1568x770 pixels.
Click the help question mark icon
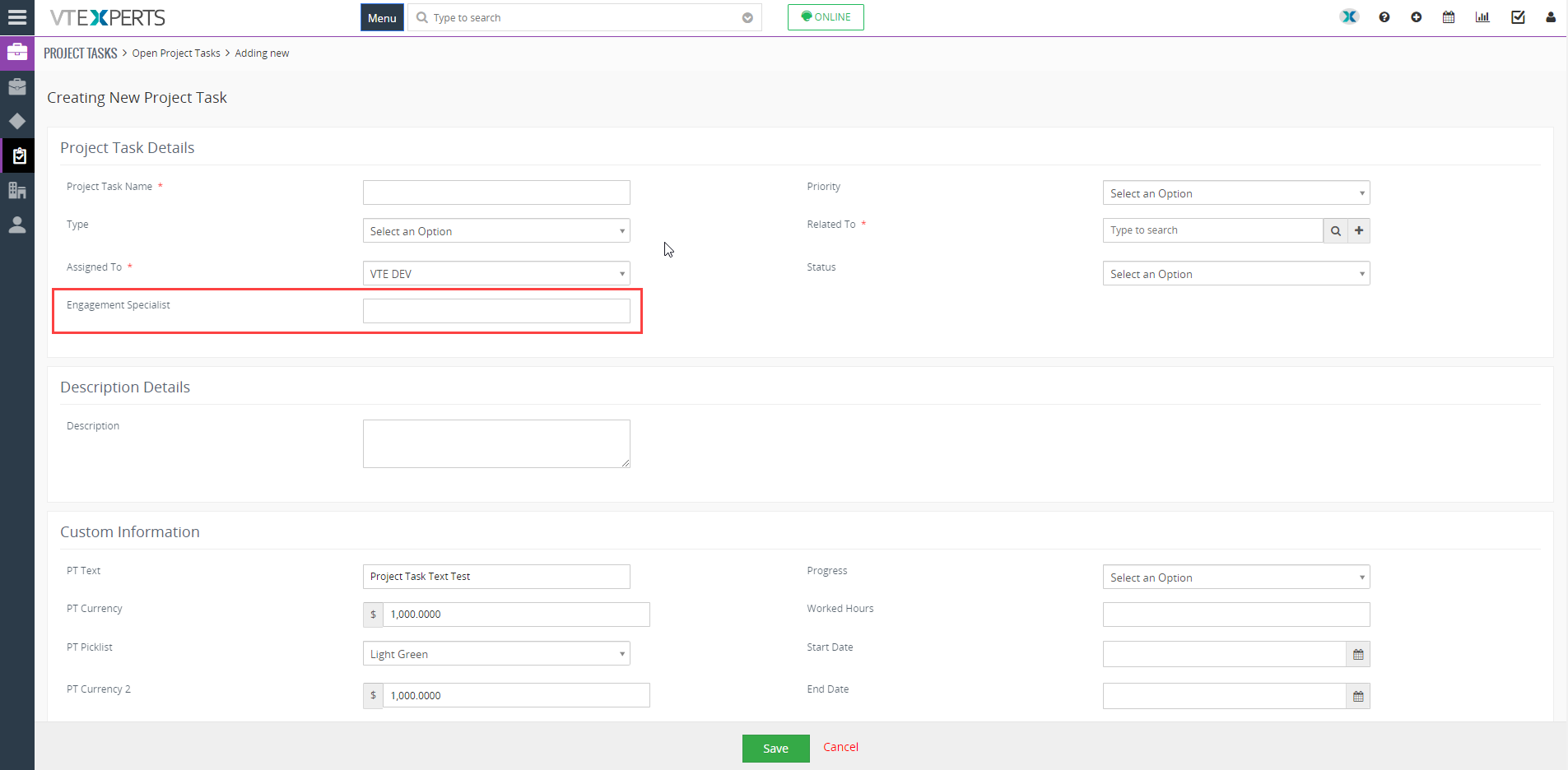(1384, 17)
